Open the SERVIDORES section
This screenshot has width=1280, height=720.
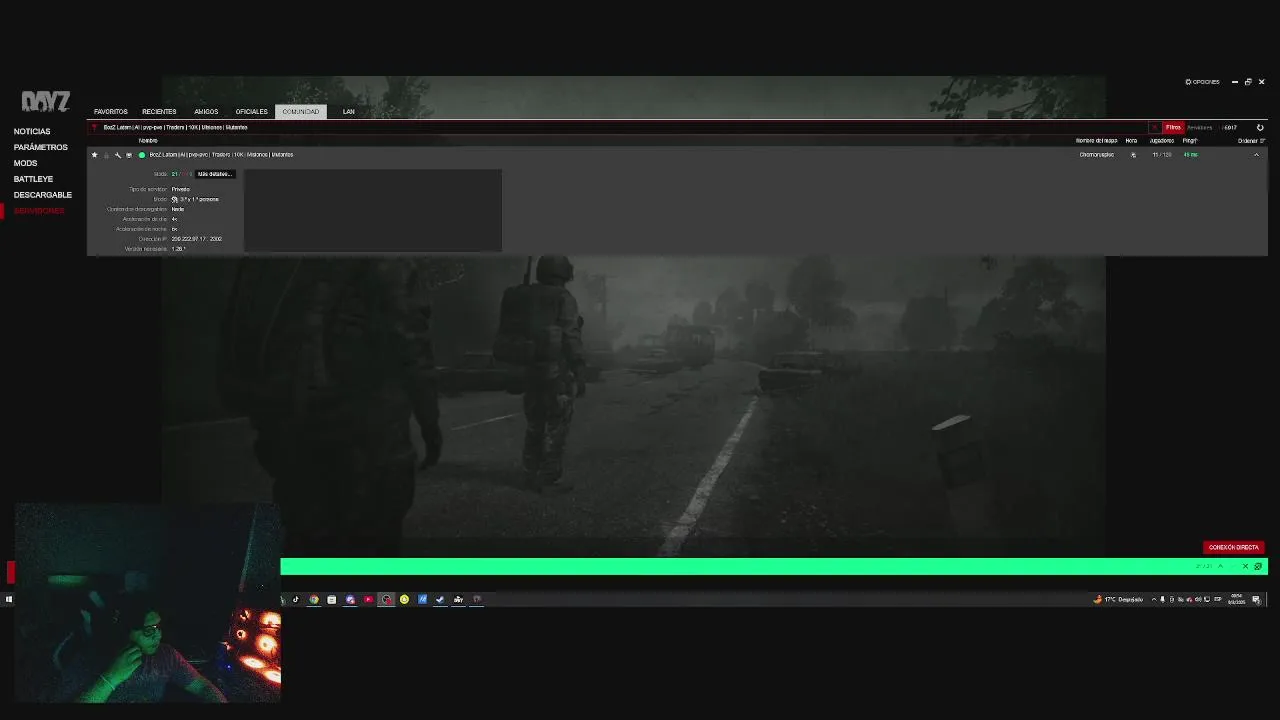tap(39, 211)
